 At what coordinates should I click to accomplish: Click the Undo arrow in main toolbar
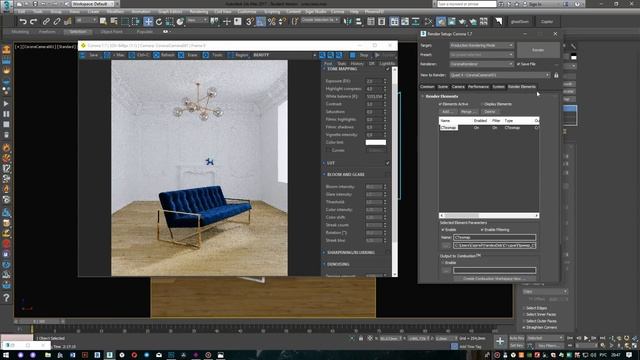coord(23,22)
